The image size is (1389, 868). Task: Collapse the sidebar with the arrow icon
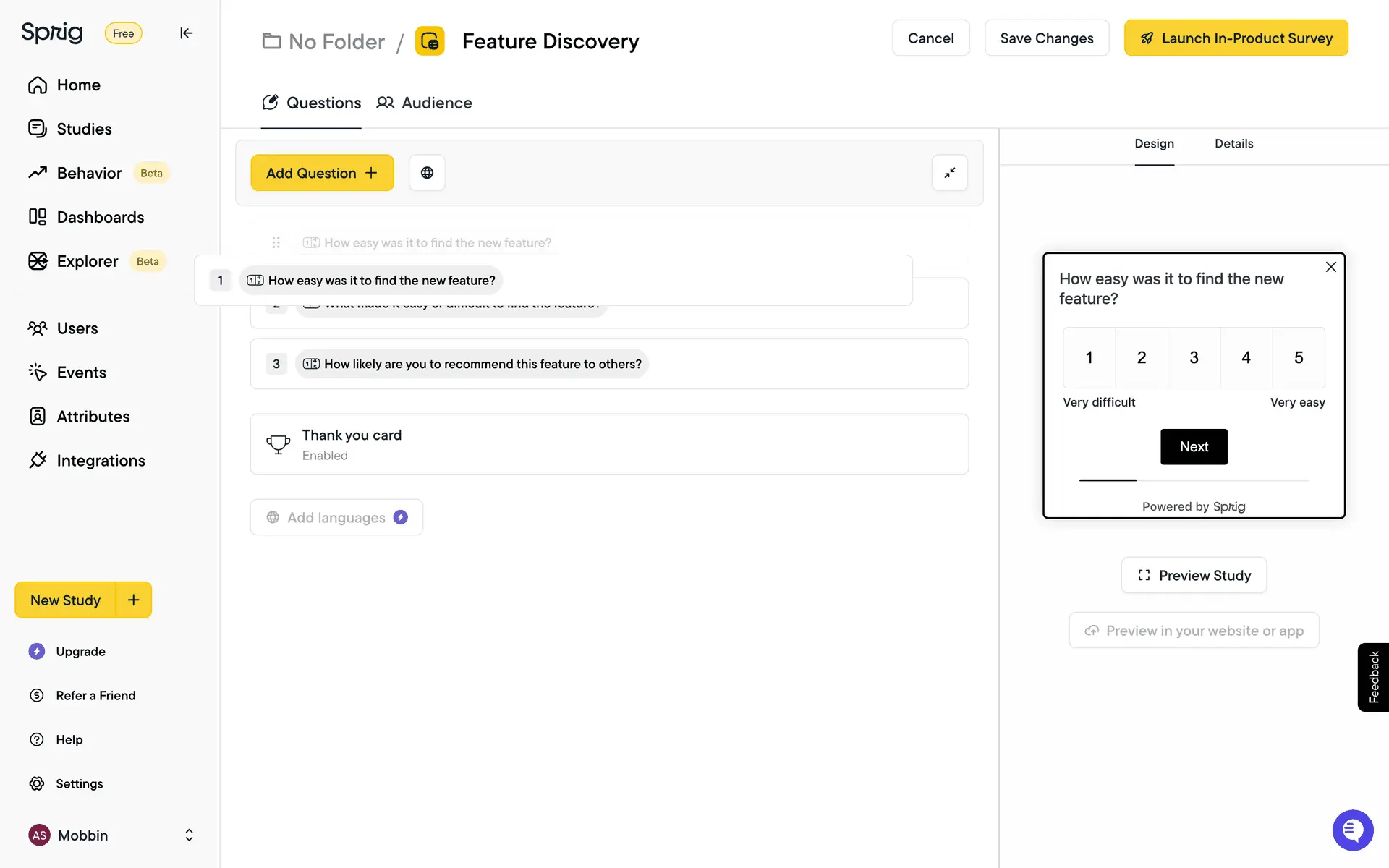186,33
